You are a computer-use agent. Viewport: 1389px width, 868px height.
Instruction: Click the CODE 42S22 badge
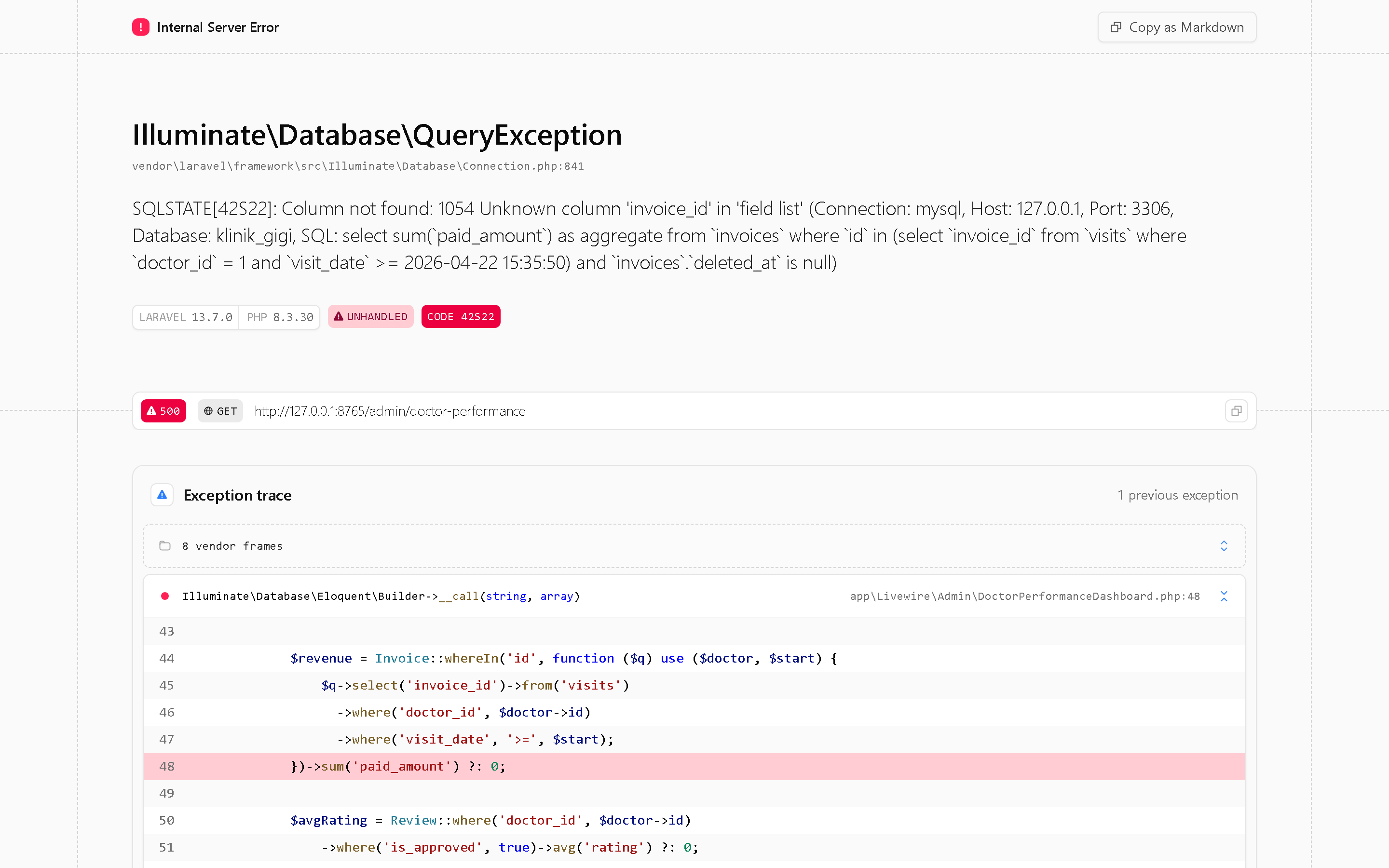[x=460, y=316]
